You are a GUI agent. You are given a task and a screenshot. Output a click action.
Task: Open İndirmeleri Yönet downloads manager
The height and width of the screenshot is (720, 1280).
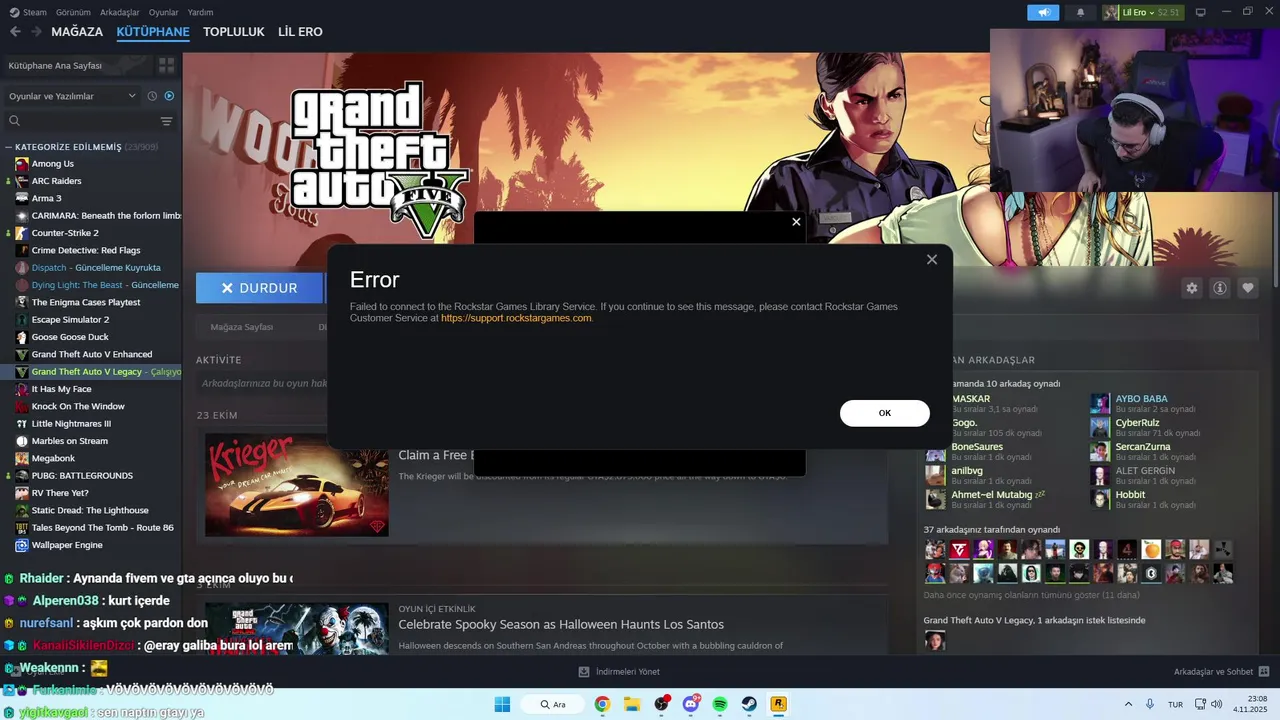click(619, 672)
